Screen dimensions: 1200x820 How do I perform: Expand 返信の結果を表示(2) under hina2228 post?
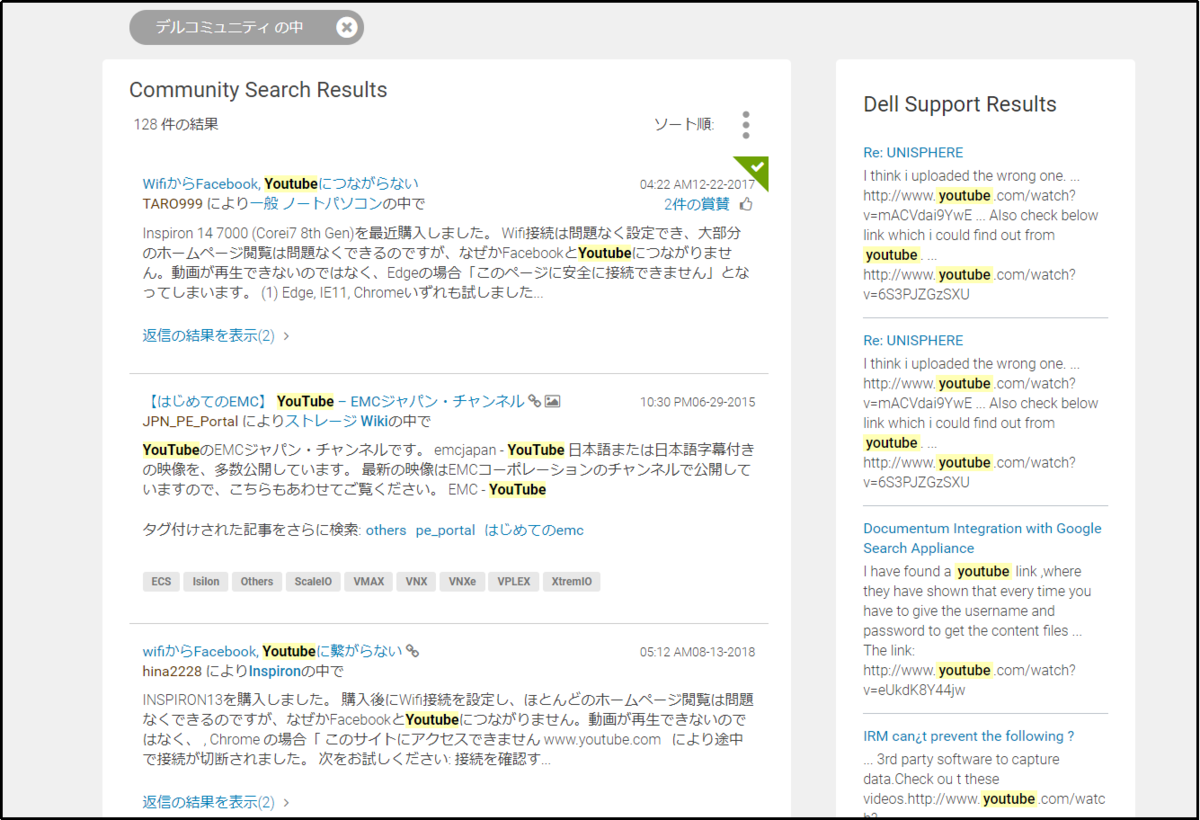[216, 802]
